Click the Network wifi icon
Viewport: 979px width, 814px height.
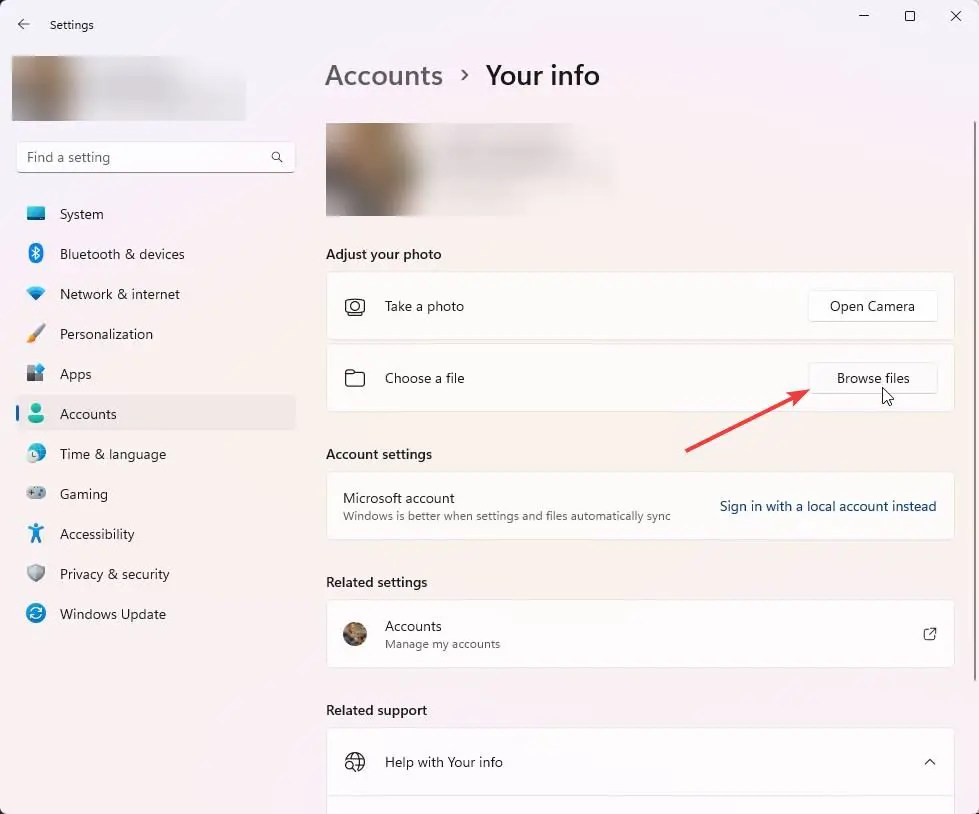pos(36,293)
